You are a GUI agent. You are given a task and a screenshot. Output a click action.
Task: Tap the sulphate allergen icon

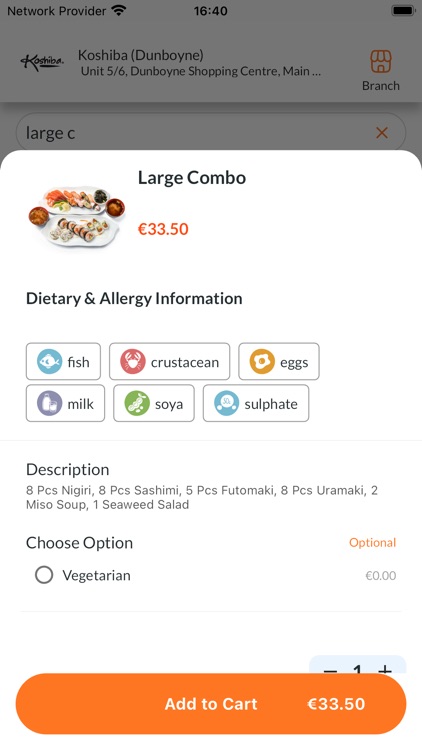227,403
